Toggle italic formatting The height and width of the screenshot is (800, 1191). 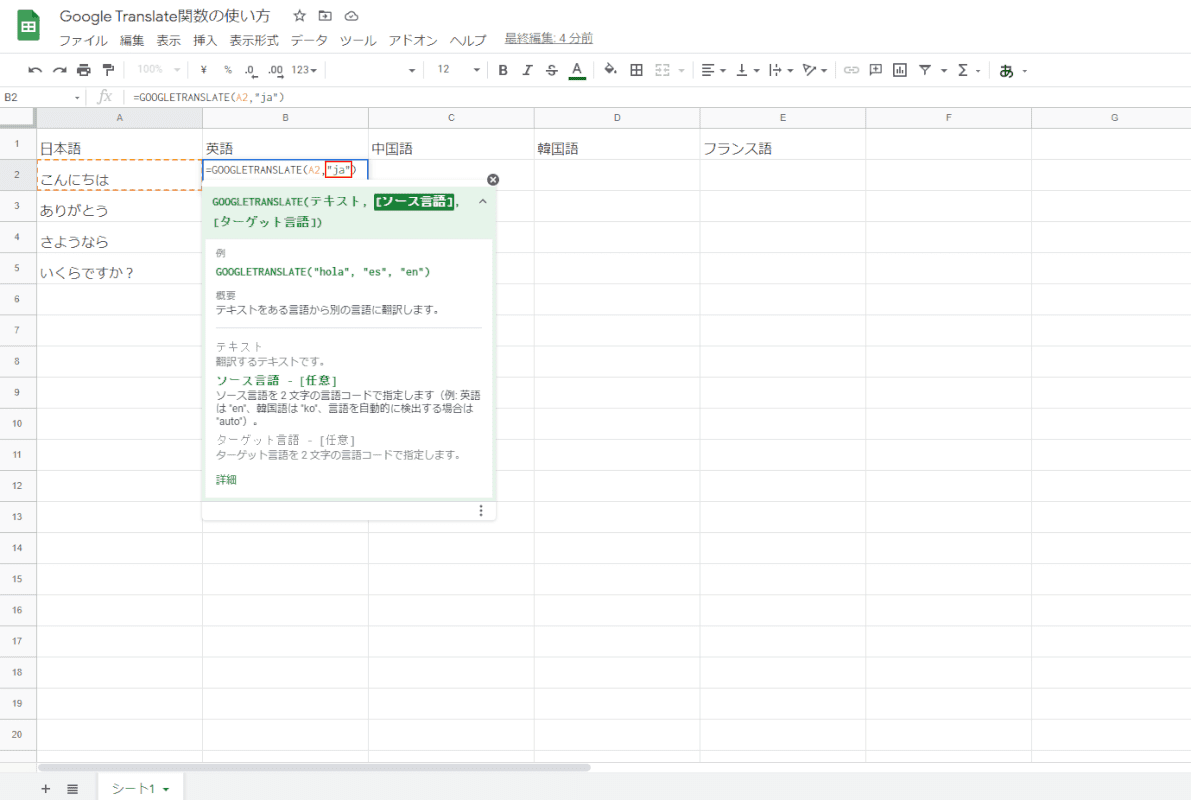click(x=527, y=70)
